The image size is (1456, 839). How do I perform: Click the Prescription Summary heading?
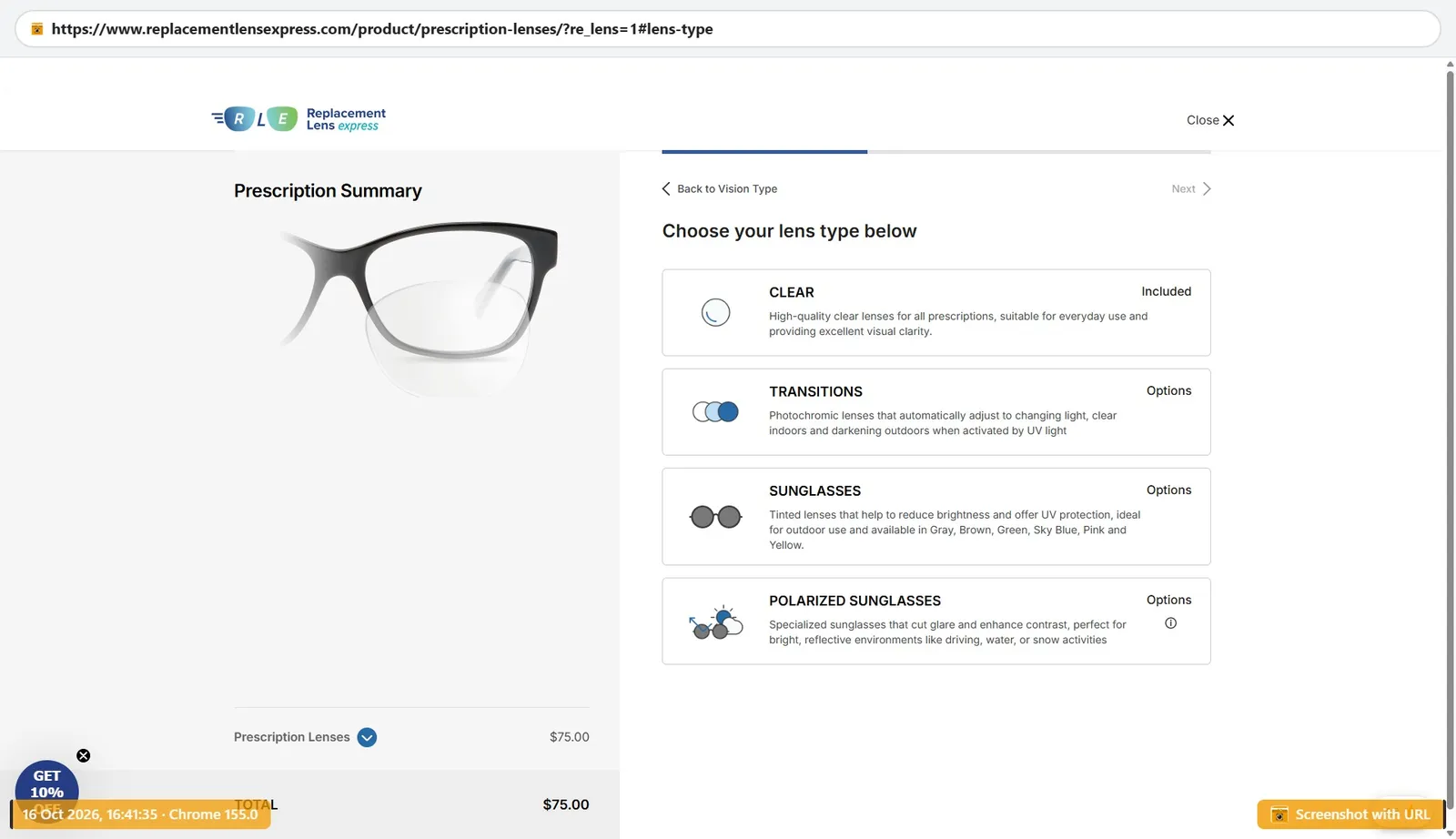(x=328, y=190)
